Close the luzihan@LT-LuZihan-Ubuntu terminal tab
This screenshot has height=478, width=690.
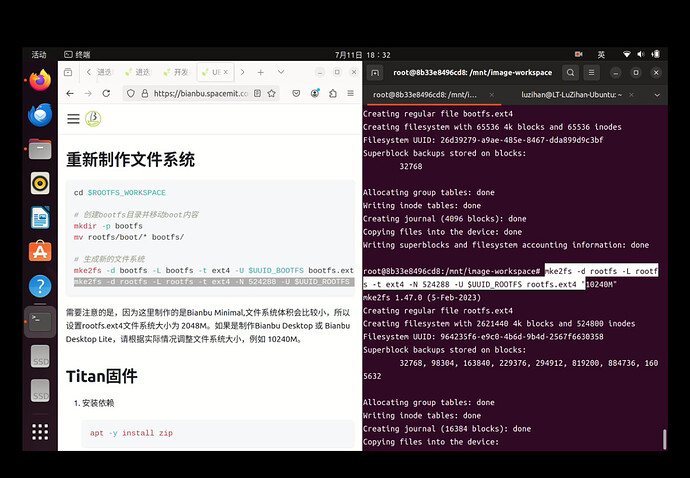[631, 95]
